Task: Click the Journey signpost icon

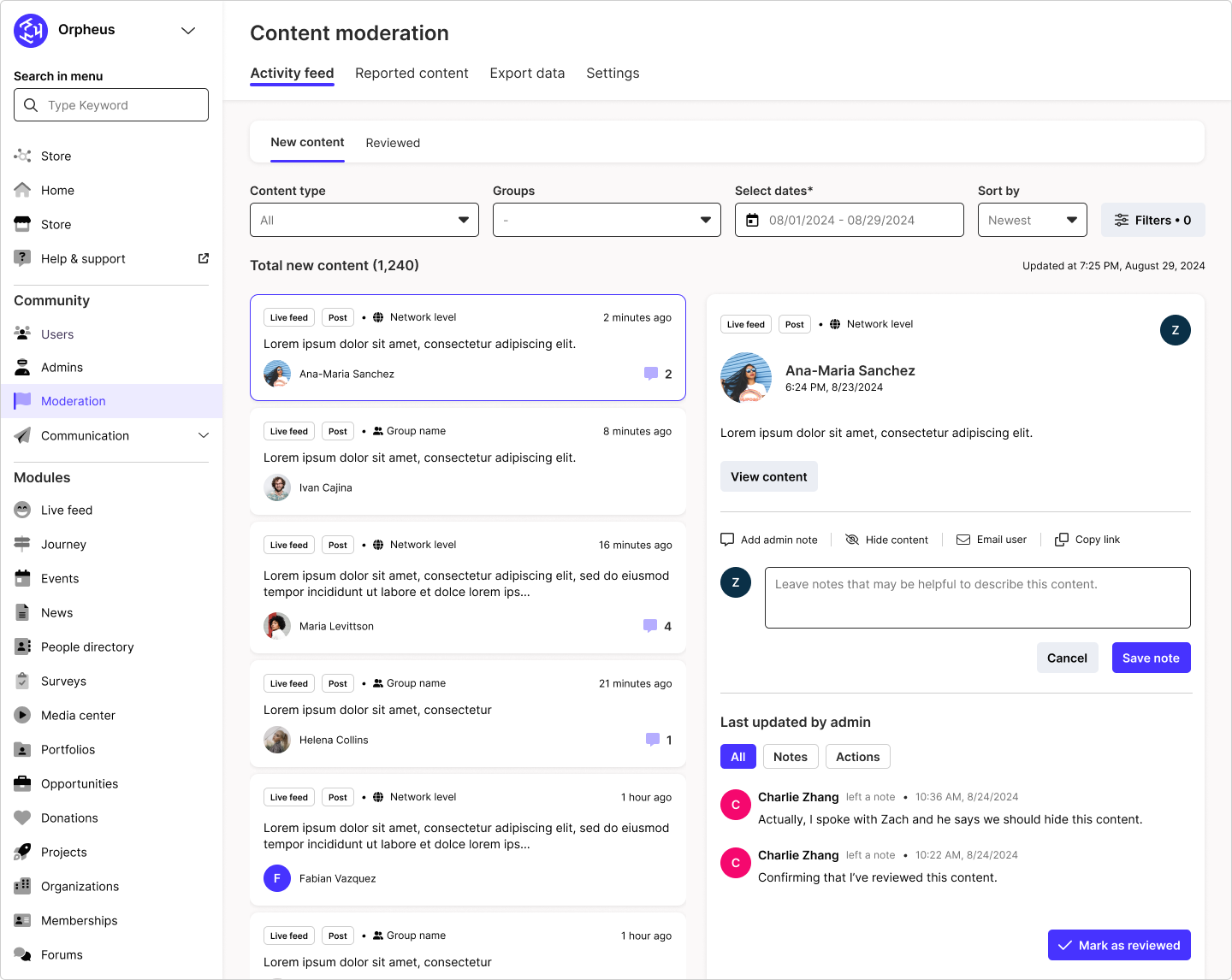Action: click(22, 544)
